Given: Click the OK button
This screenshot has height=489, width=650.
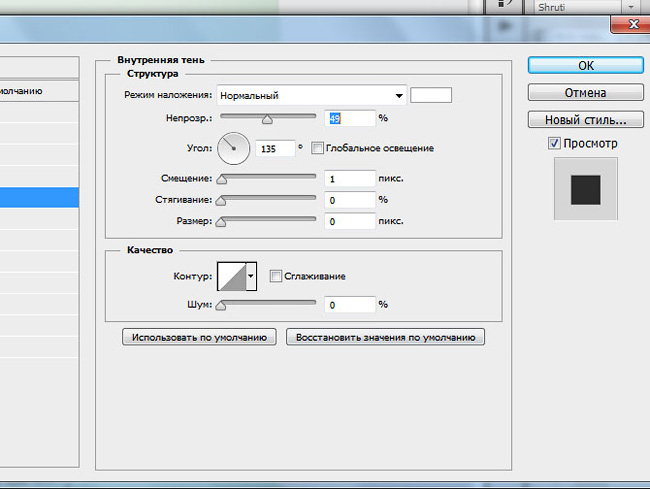Looking at the screenshot, I should (x=585, y=65).
